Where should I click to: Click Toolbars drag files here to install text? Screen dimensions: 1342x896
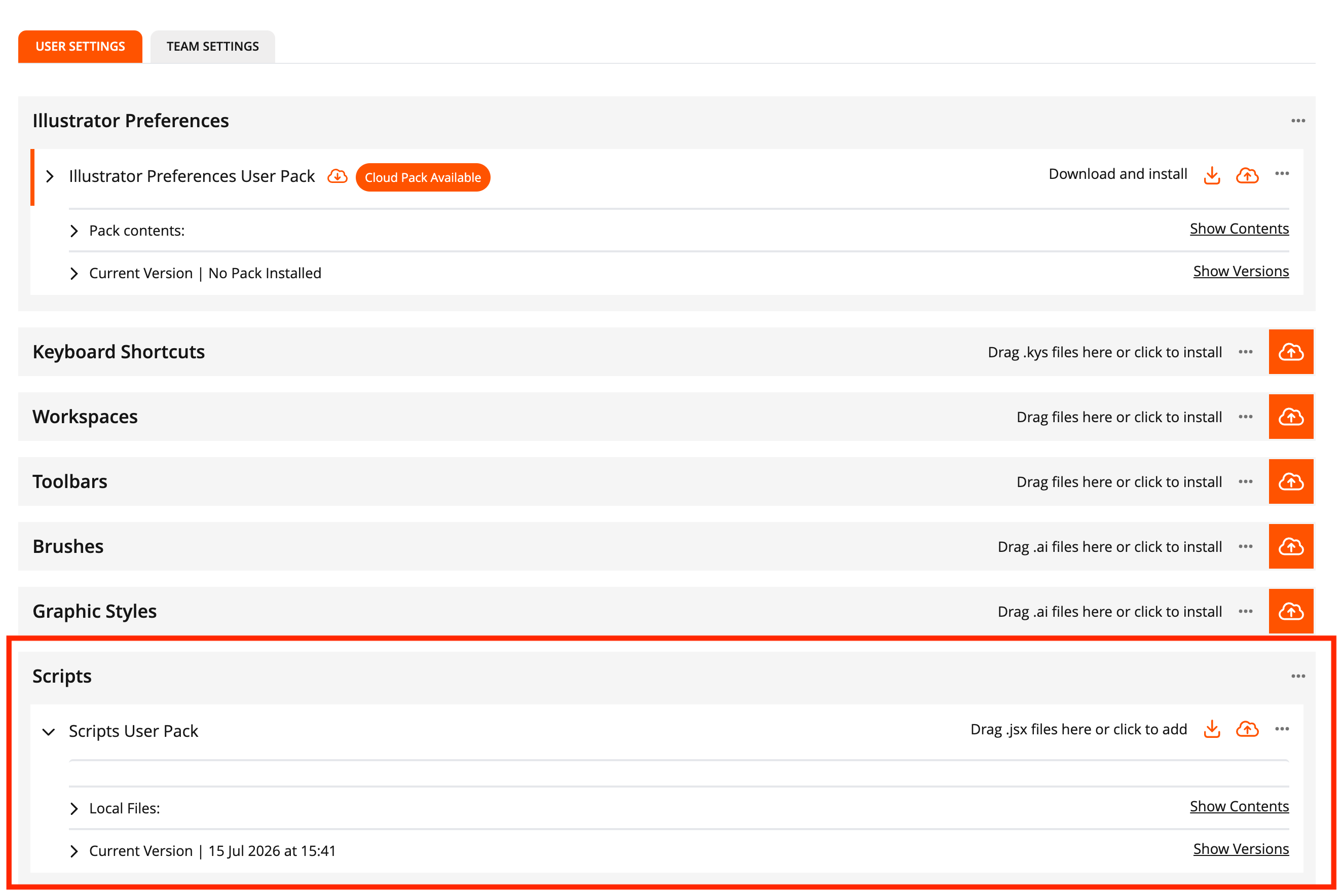point(1119,482)
